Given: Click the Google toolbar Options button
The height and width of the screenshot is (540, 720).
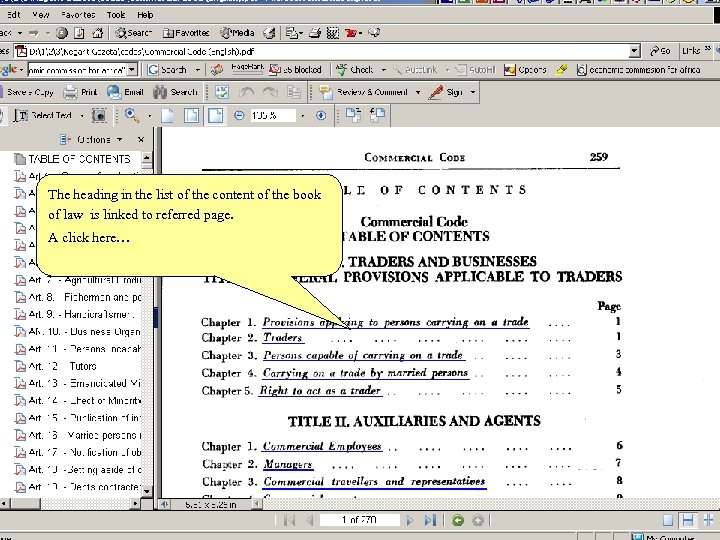Looking at the screenshot, I should 525,70.
